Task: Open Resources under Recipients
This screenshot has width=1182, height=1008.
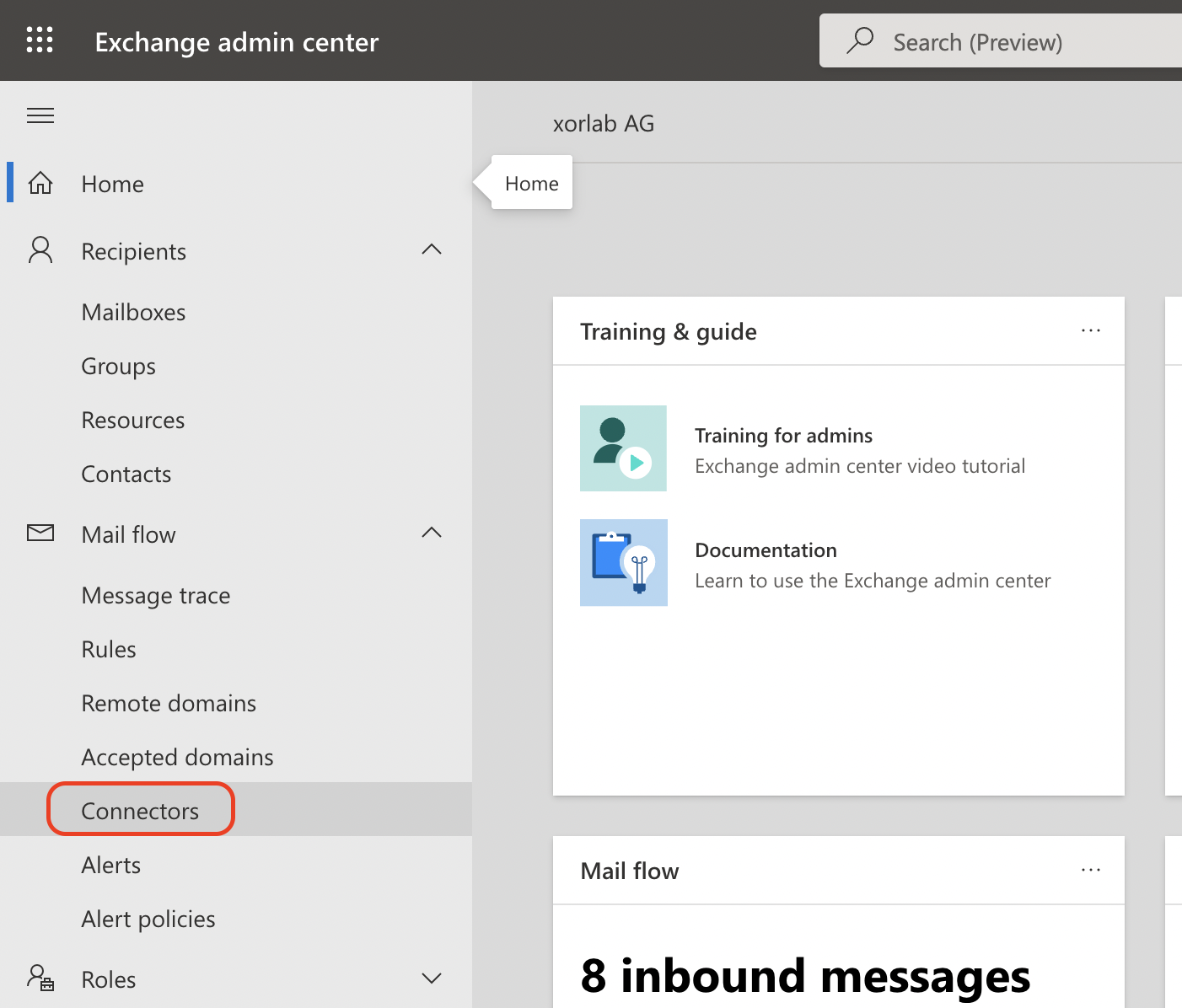Action: click(x=133, y=421)
